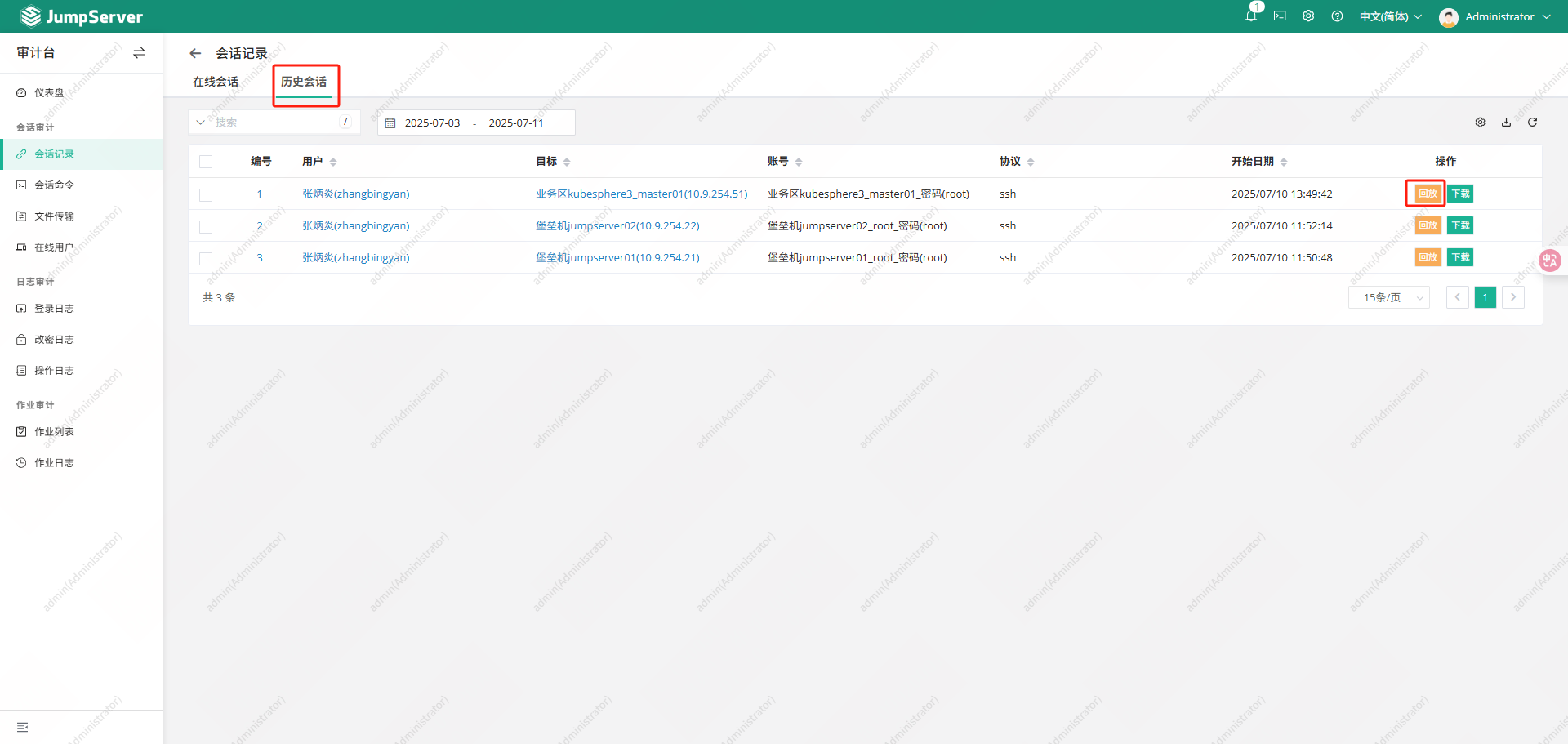1568x744 pixels.
Task: Open 会话命令 in sidebar
Action: point(82,185)
